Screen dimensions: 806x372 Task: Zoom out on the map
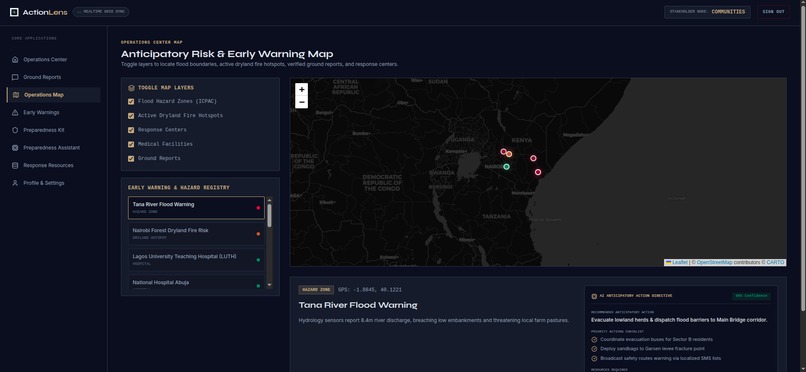coord(302,102)
